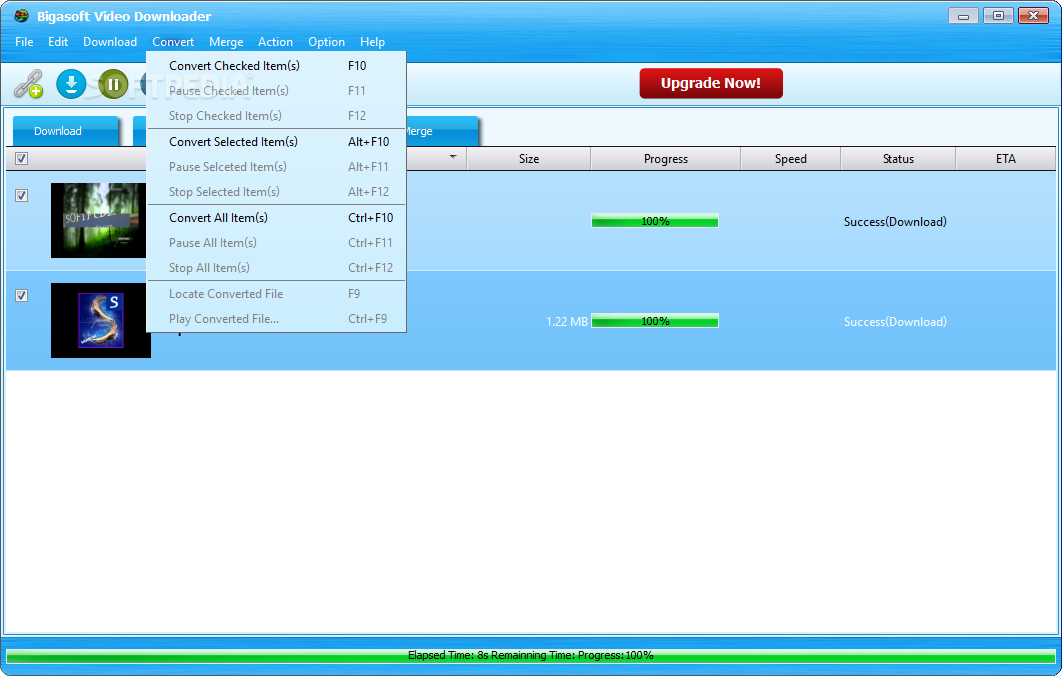
Task: Click the 1.22 MB size value
Action: click(567, 322)
